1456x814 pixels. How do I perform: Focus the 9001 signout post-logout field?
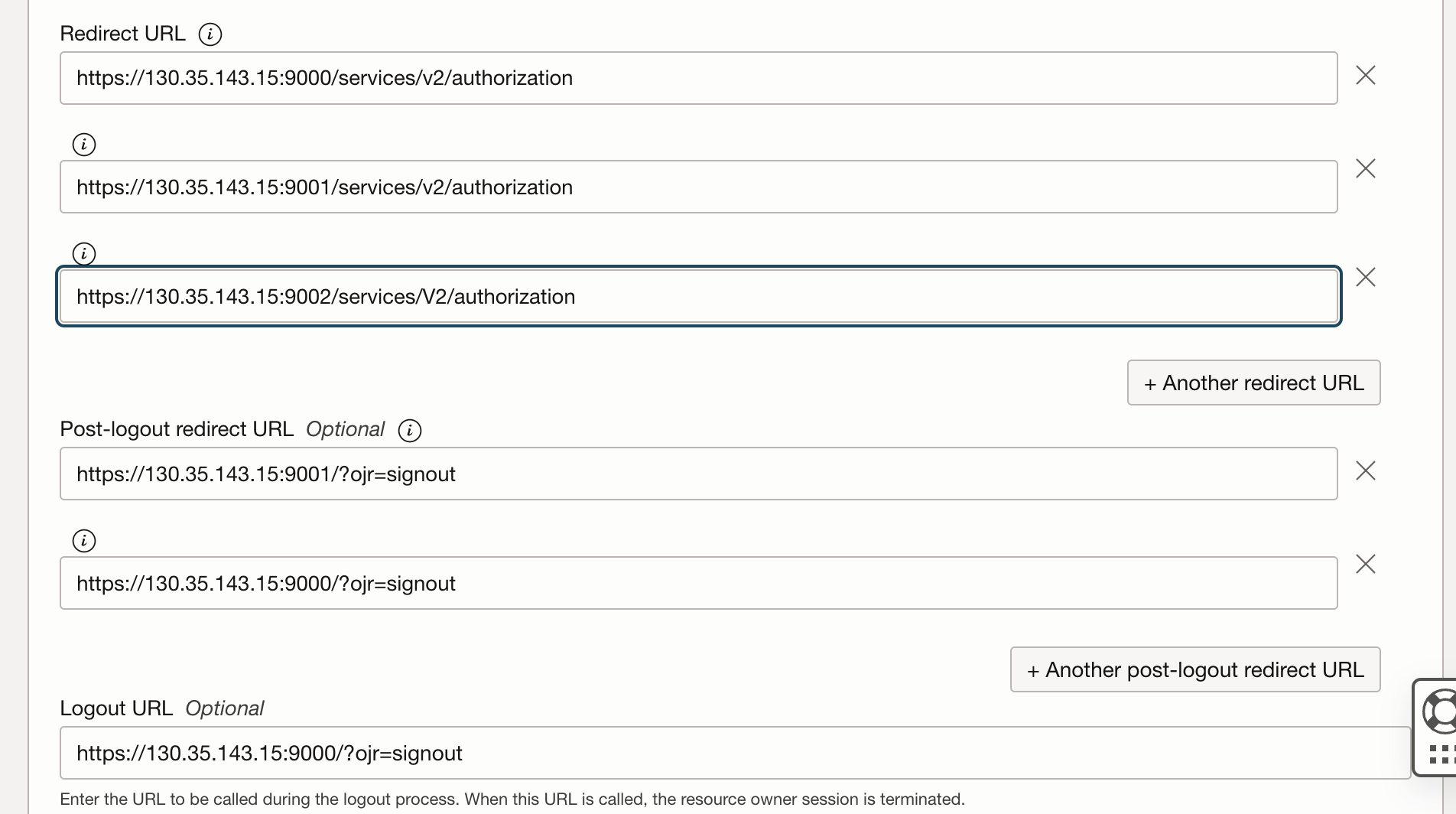(x=698, y=474)
